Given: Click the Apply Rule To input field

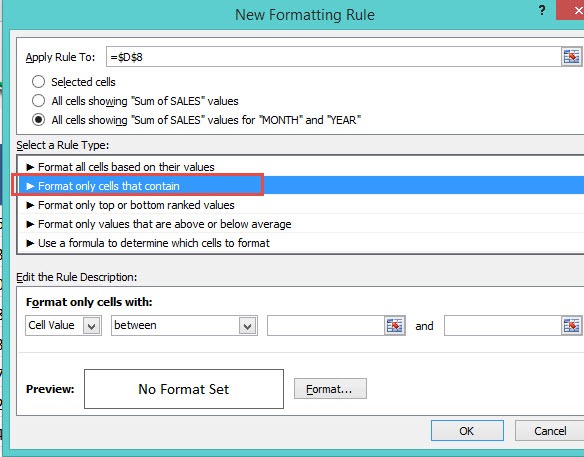Looking at the screenshot, I should [334, 57].
